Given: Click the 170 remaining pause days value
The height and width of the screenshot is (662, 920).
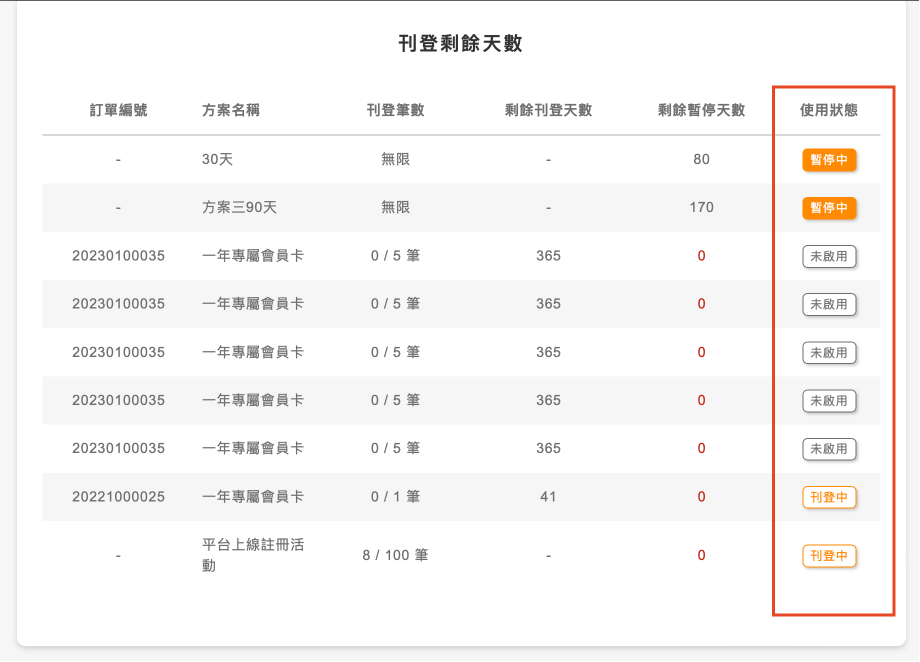Looking at the screenshot, I should [x=701, y=208].
